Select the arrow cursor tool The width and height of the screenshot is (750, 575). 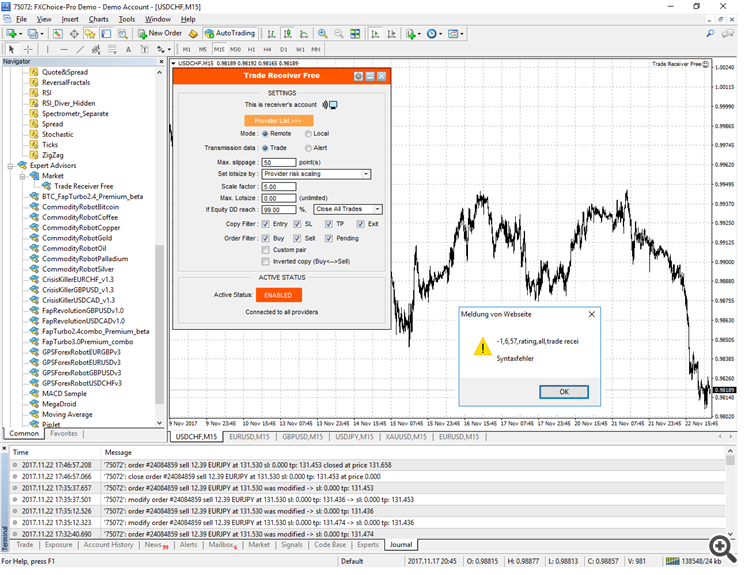pyautogui.click(x=12, y=50)
